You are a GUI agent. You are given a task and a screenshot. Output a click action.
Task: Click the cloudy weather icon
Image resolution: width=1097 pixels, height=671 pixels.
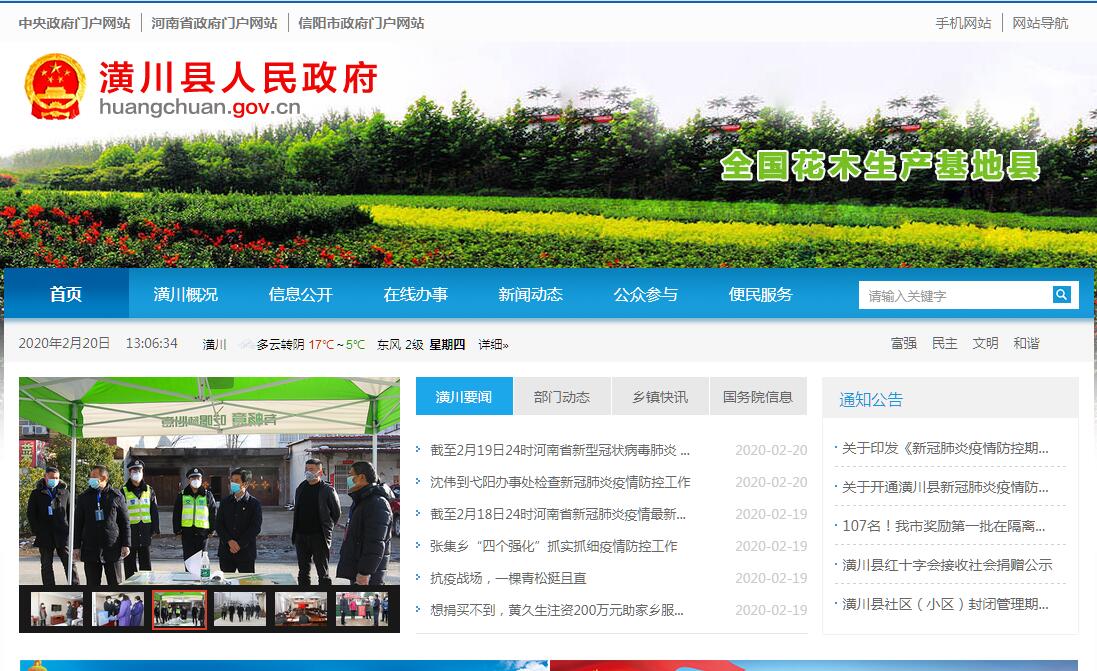tap(245, 344)
